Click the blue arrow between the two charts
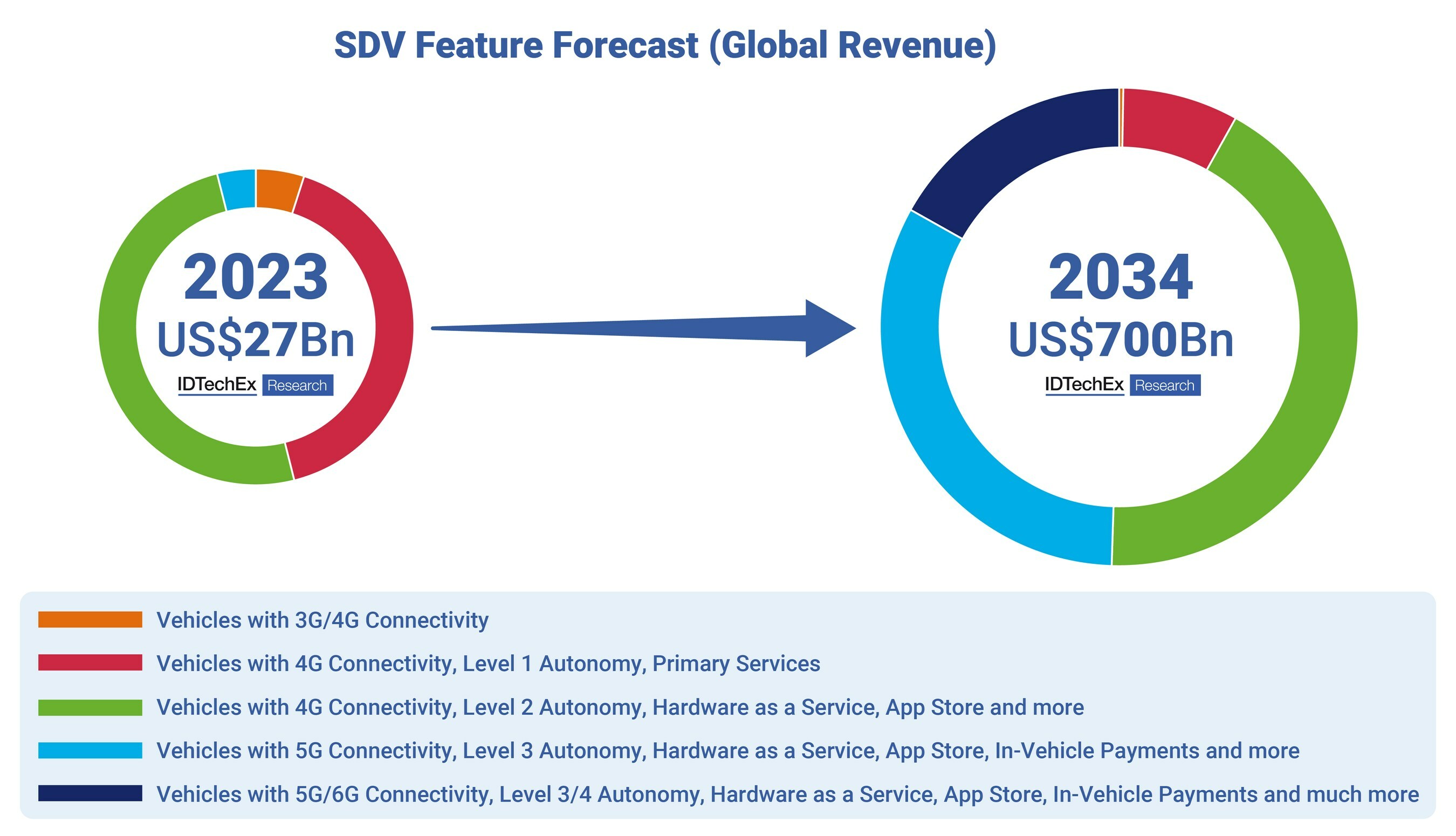Image resolution: width=1456 pixels, height=836 pixels. point(643,328)
